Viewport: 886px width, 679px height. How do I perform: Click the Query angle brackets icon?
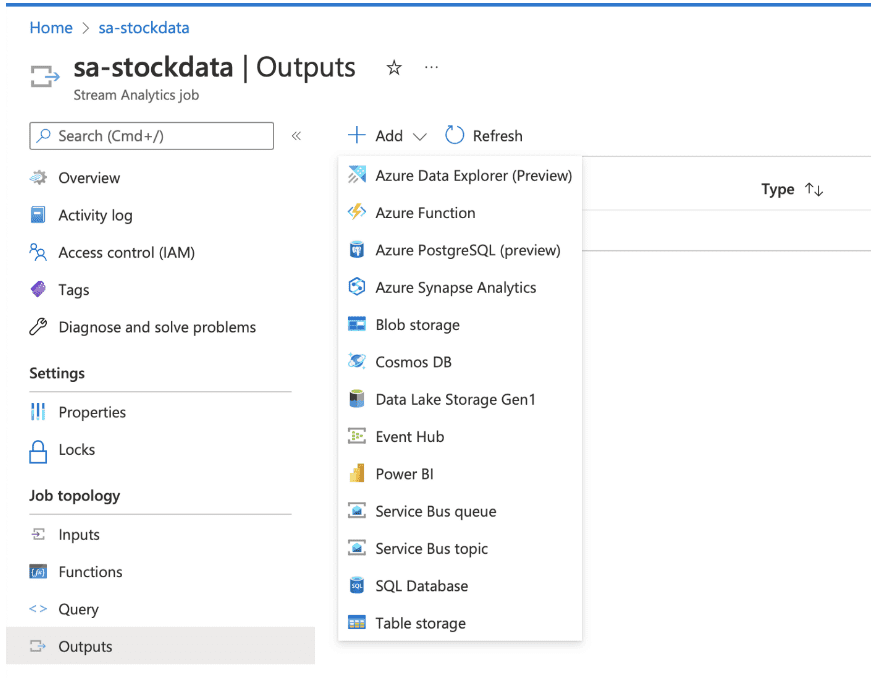[38, 608]
